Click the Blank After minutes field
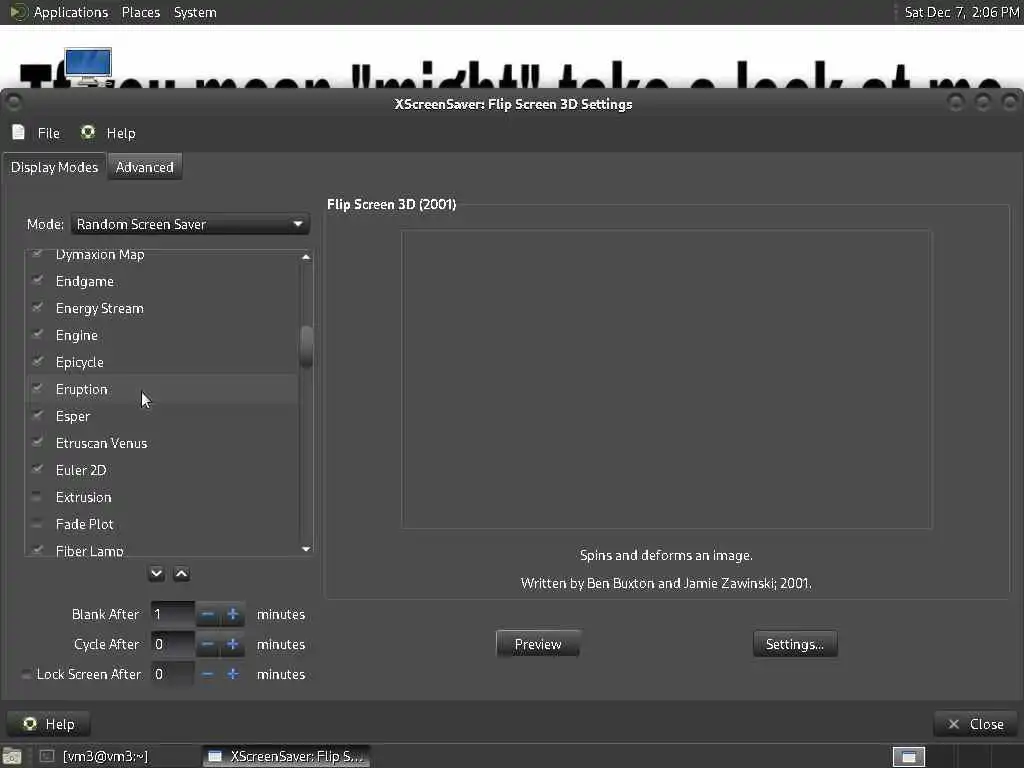Image resolution: width=1024 pixels, height=768 pixels. 172,614
